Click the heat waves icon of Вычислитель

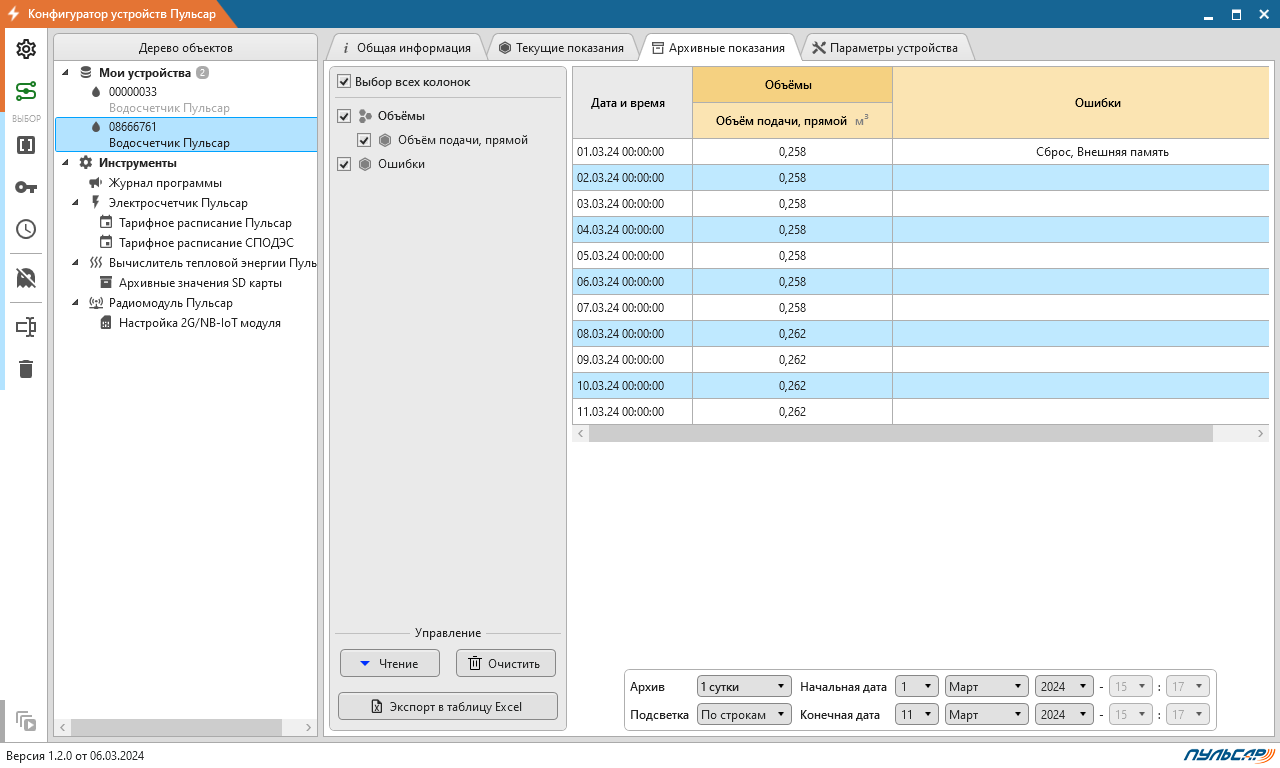click(x=96, y=263)
